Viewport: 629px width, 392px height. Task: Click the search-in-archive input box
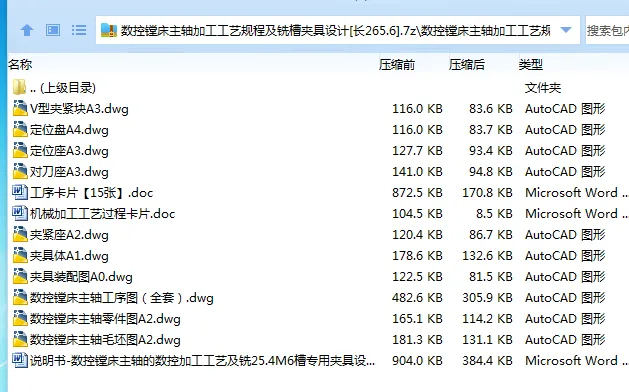point(607,30)
